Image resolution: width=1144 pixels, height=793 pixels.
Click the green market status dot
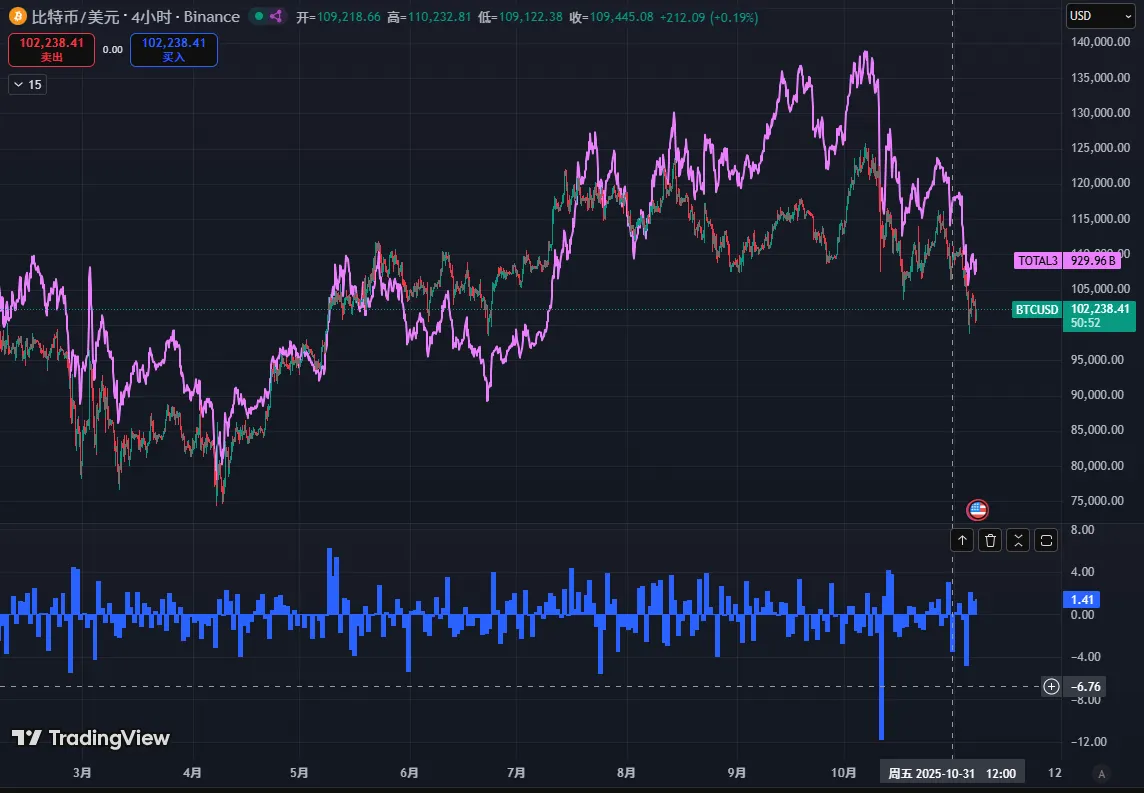[258, 17]
